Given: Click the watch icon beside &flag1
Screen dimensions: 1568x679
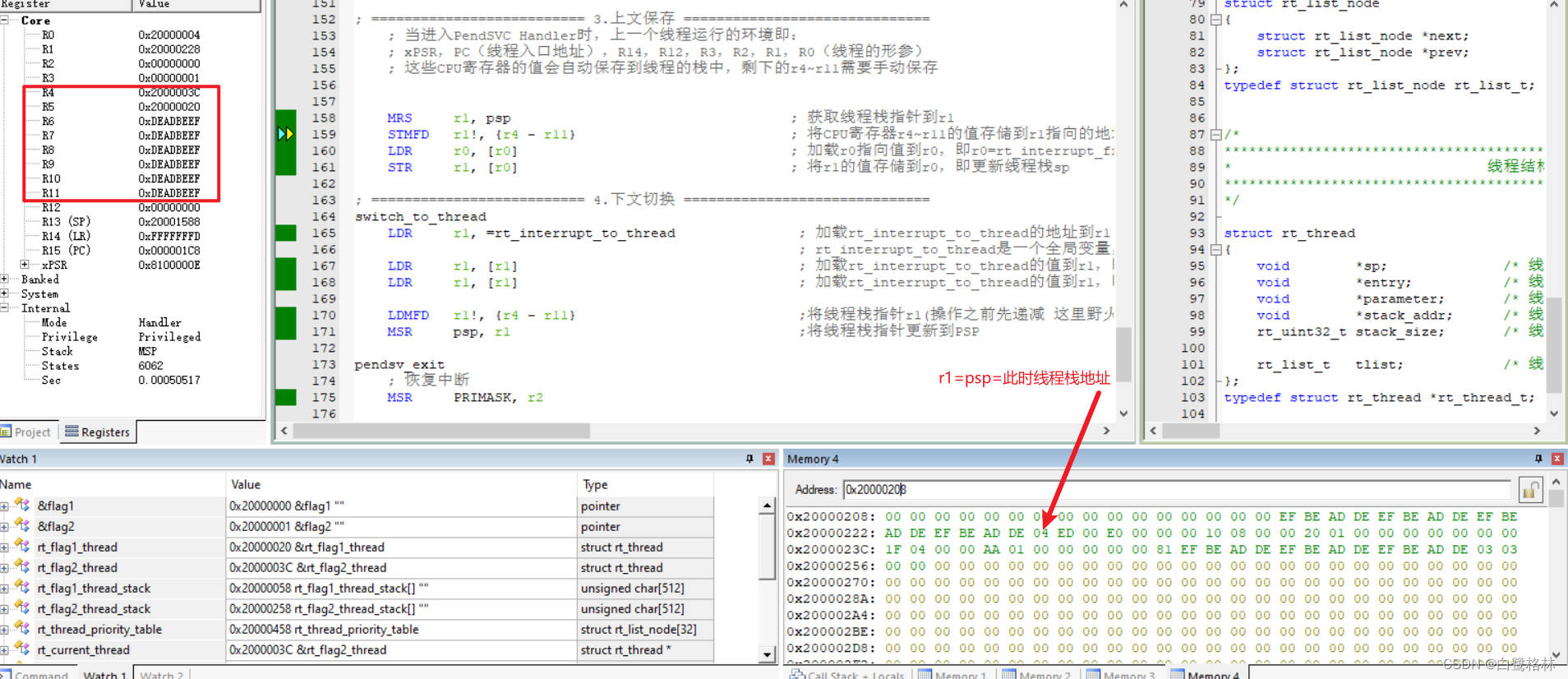Looking at the screenshot, I should (x=22, y=506).
